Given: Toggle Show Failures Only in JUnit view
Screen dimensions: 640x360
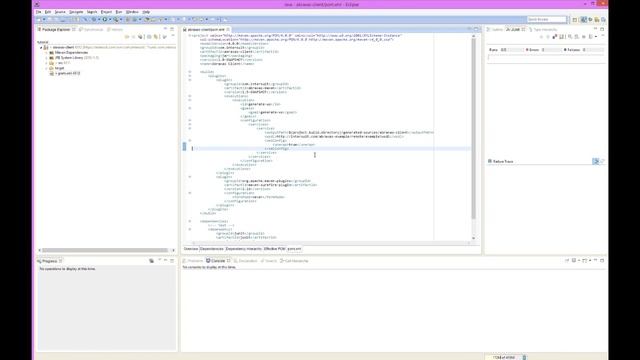Looking at the screenshot, I should (555, 37).
